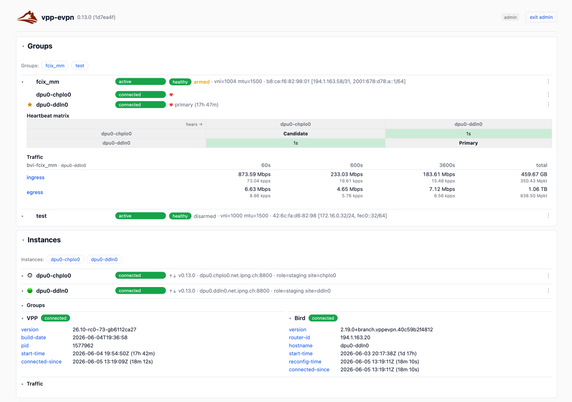The height and width of the screenshot is (402, 572).
Task: Select the dpu0-ddln0 instance filter chip
Action: pos(104,259)
